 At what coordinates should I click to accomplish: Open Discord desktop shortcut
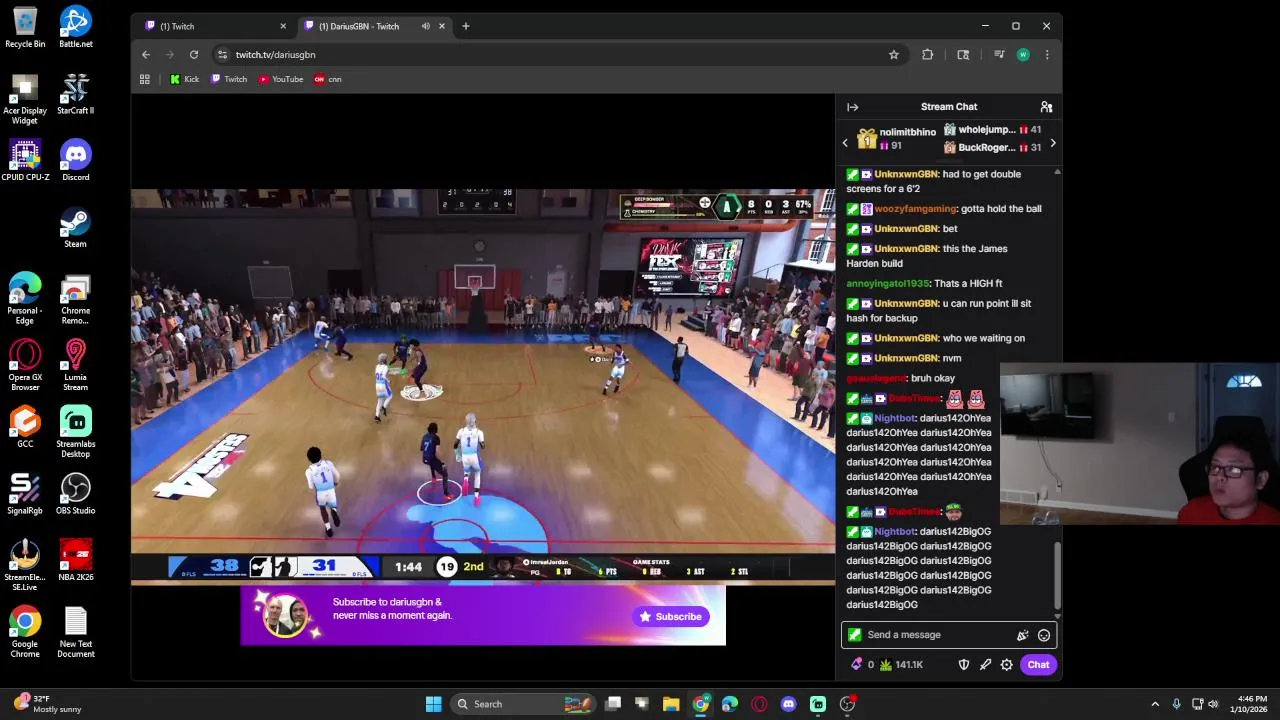point(76,161)
